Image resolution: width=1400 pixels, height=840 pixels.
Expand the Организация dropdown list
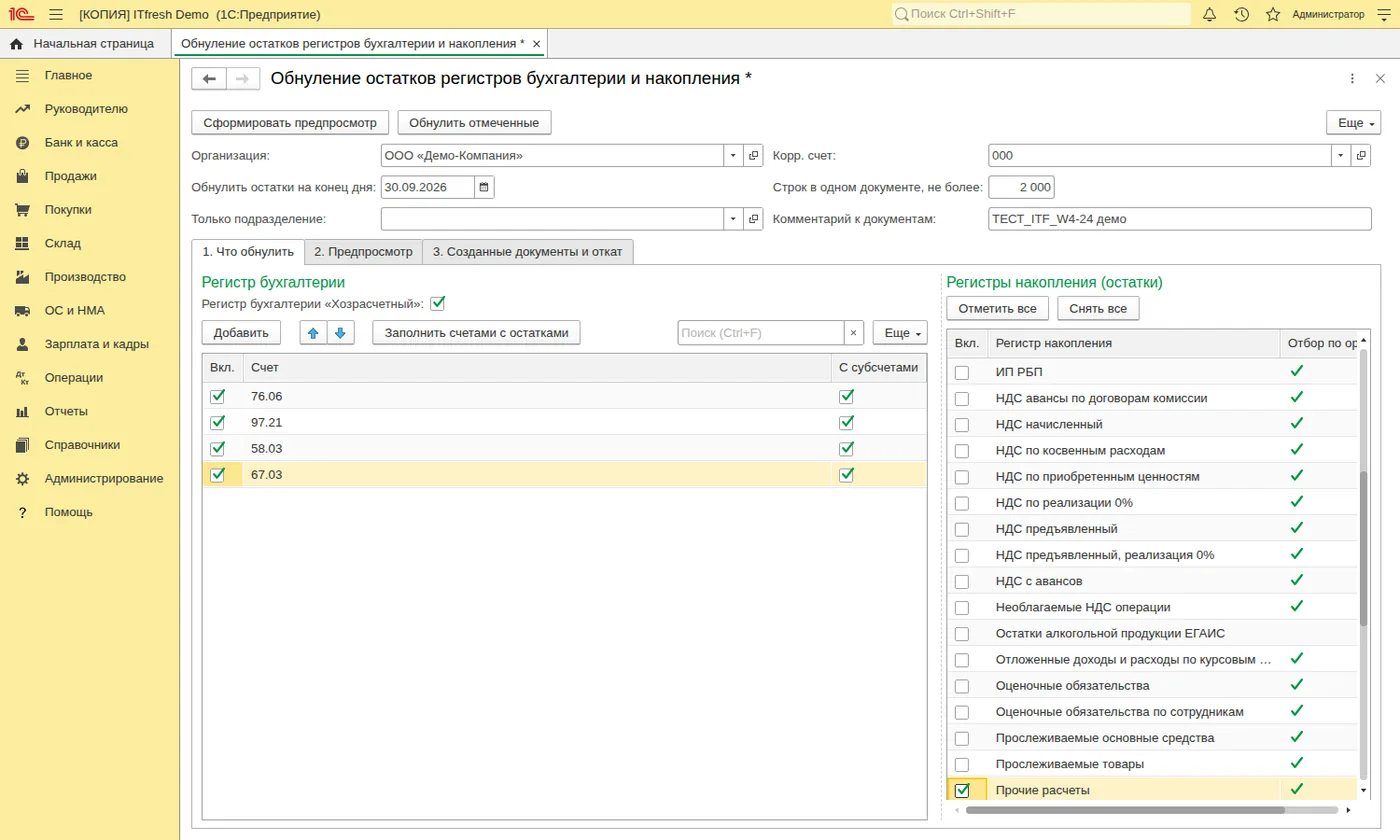coord(733,156)
